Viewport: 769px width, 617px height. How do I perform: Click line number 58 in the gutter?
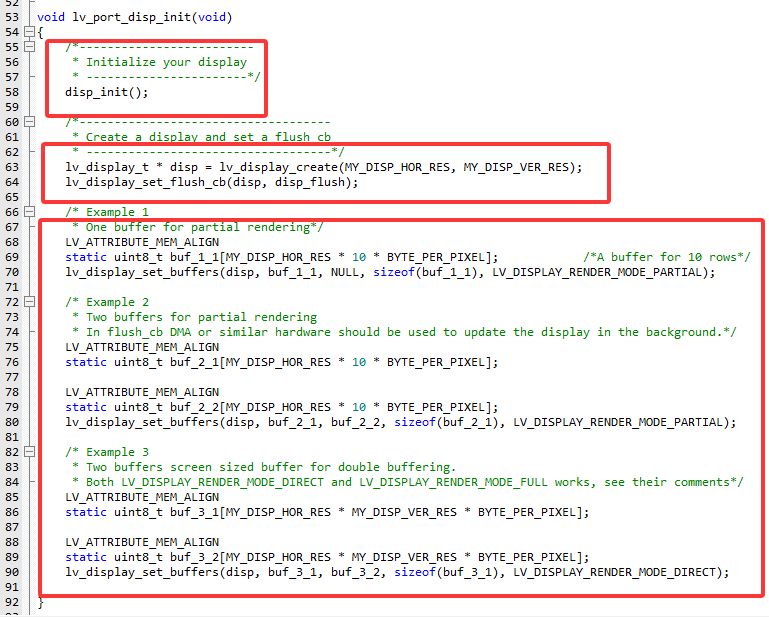pyautogui.click(x=11, y=92)
